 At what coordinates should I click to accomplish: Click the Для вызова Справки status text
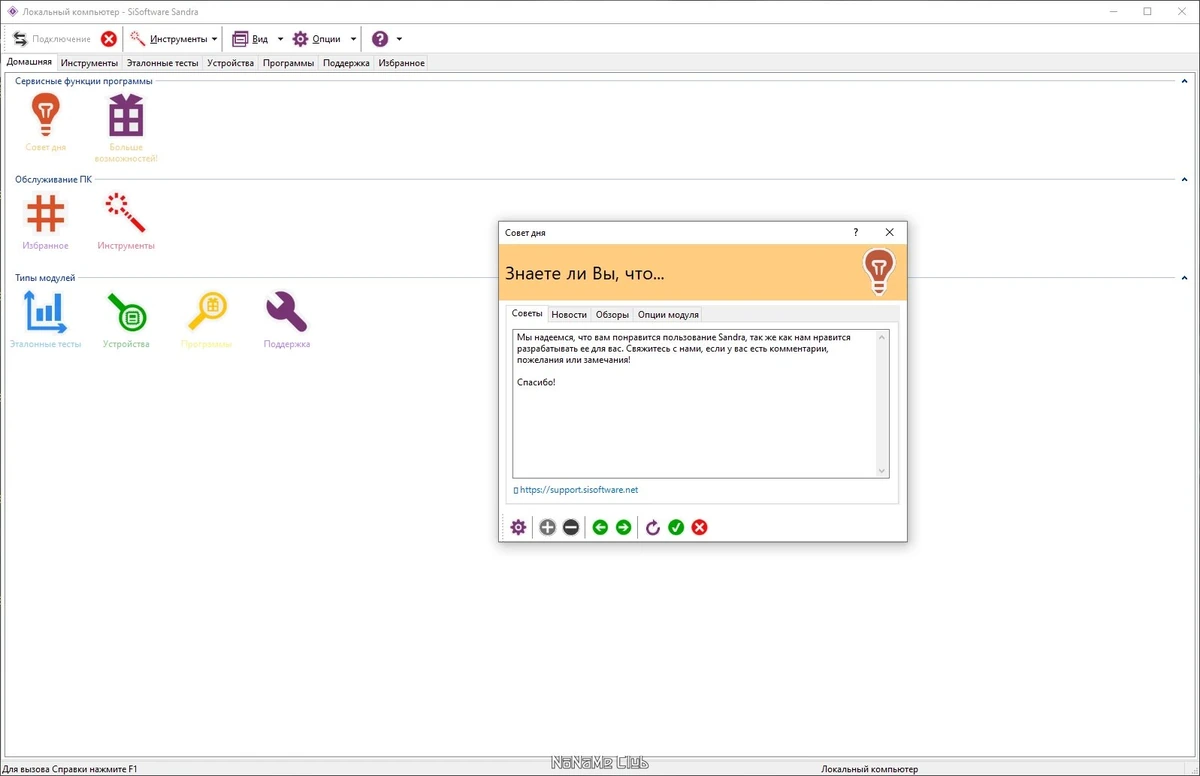pos(70,769)
